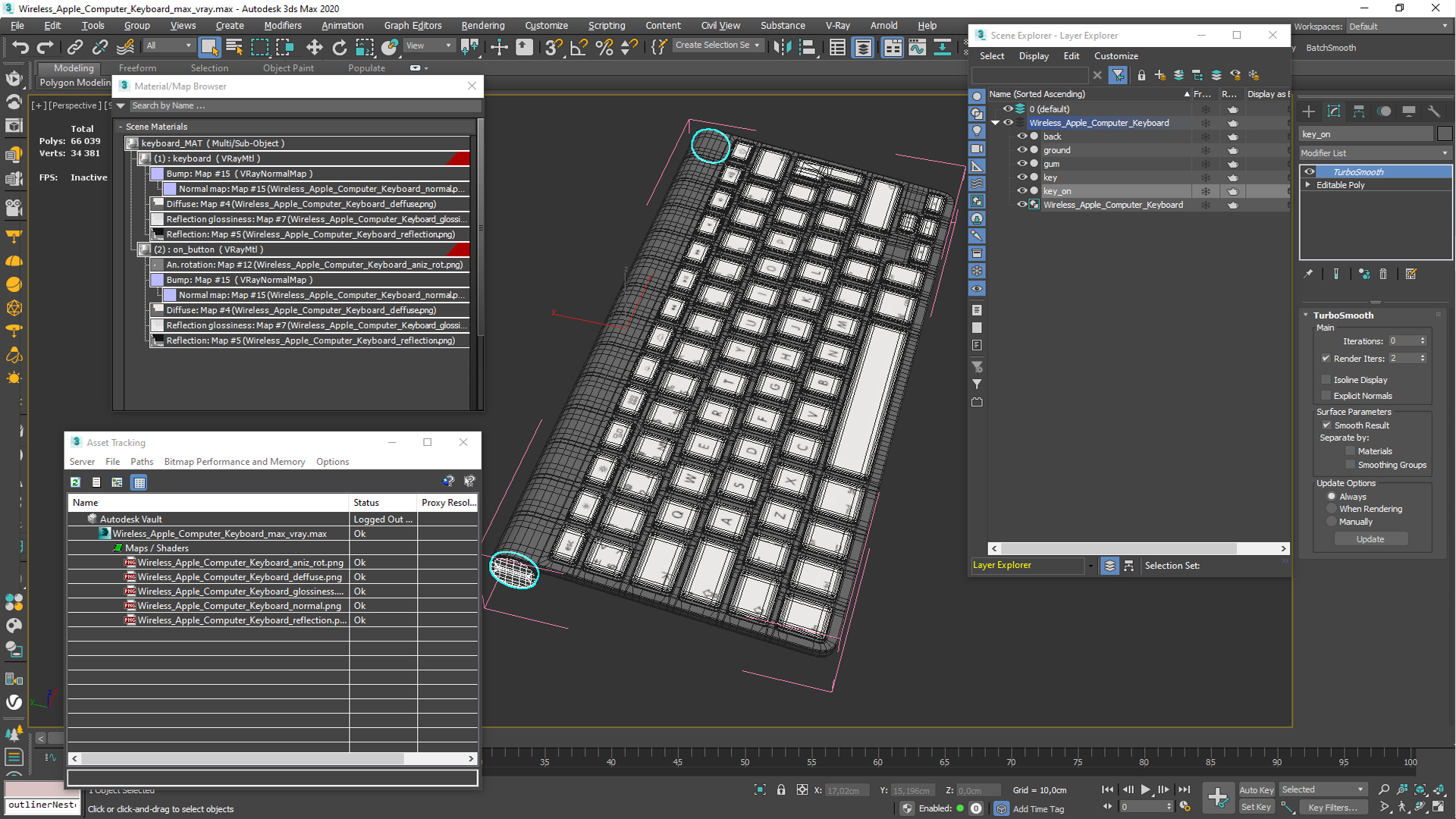Image resolution: width=1456 pixels, height=819 pixels.
Task: Refresh the Asset Tracking list
Action: click(75, 482)
